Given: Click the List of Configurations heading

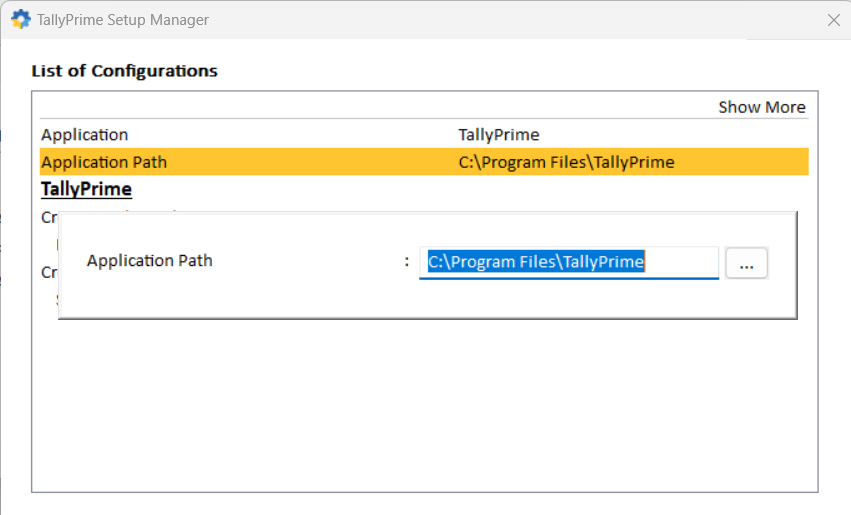Looking at the screenshot, I should (124, 71).
